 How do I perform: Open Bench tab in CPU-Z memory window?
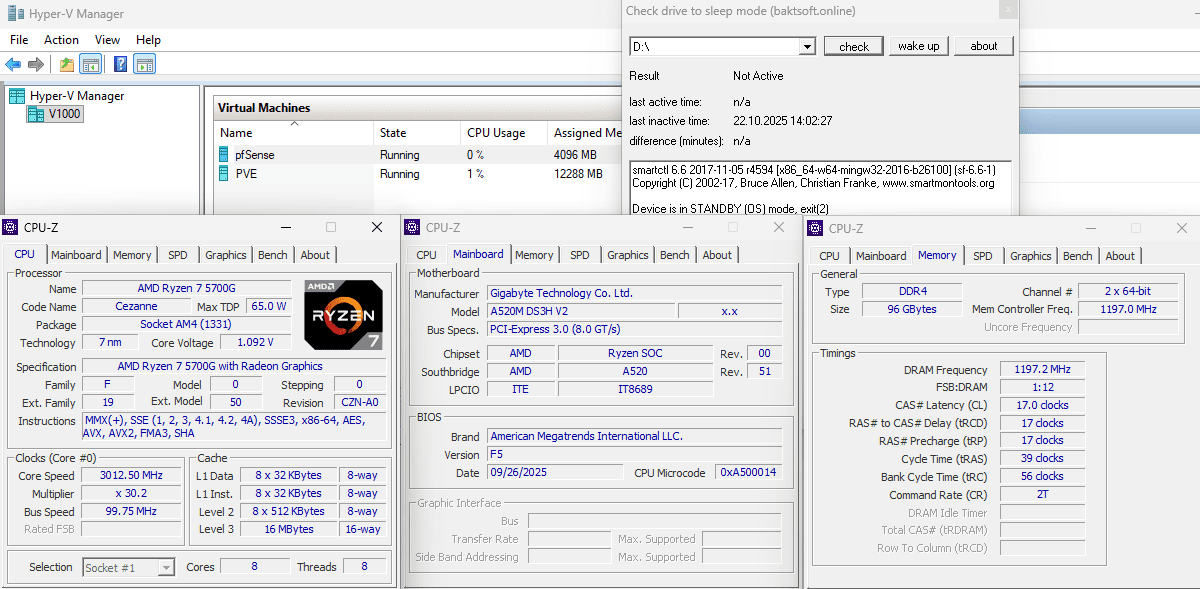(1078, 256)
